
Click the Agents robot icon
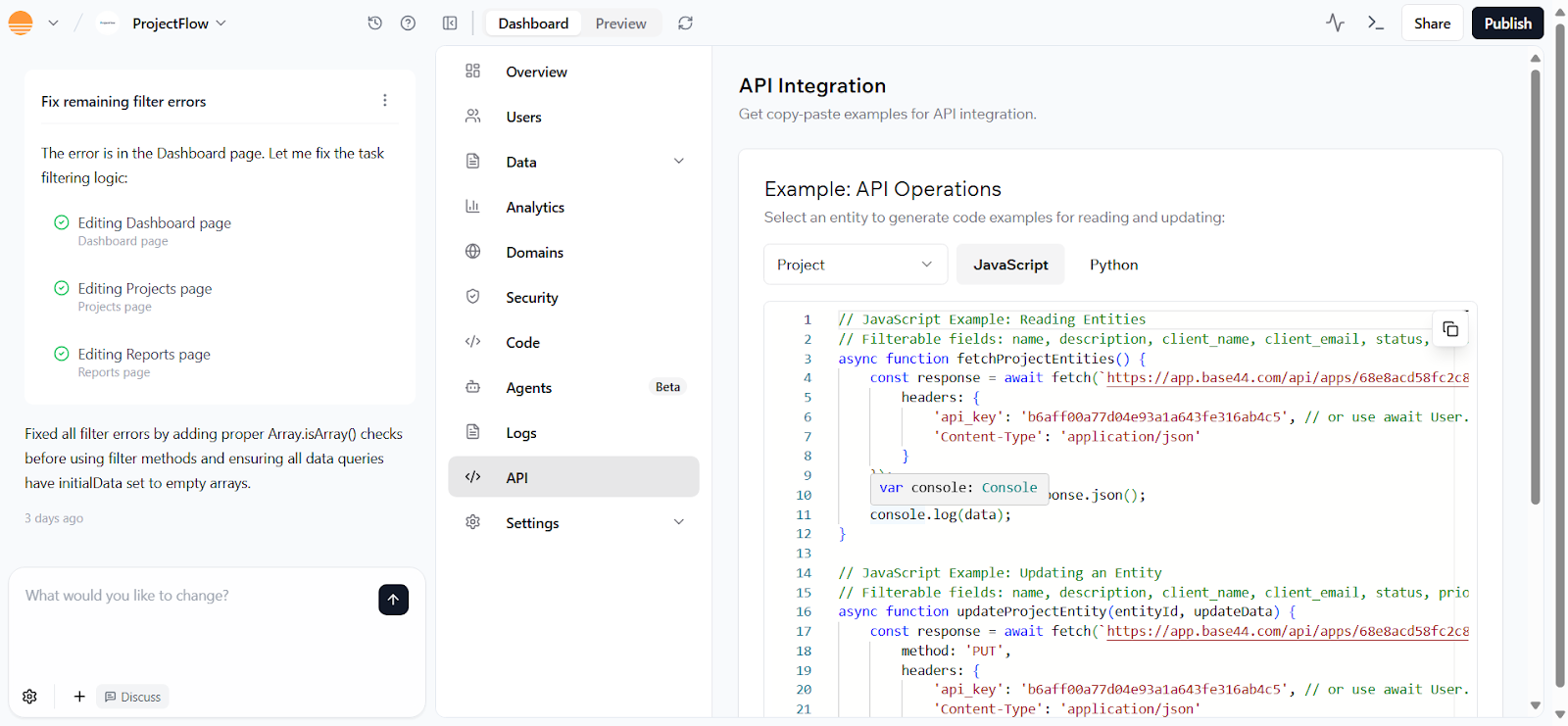click(472, 386)
